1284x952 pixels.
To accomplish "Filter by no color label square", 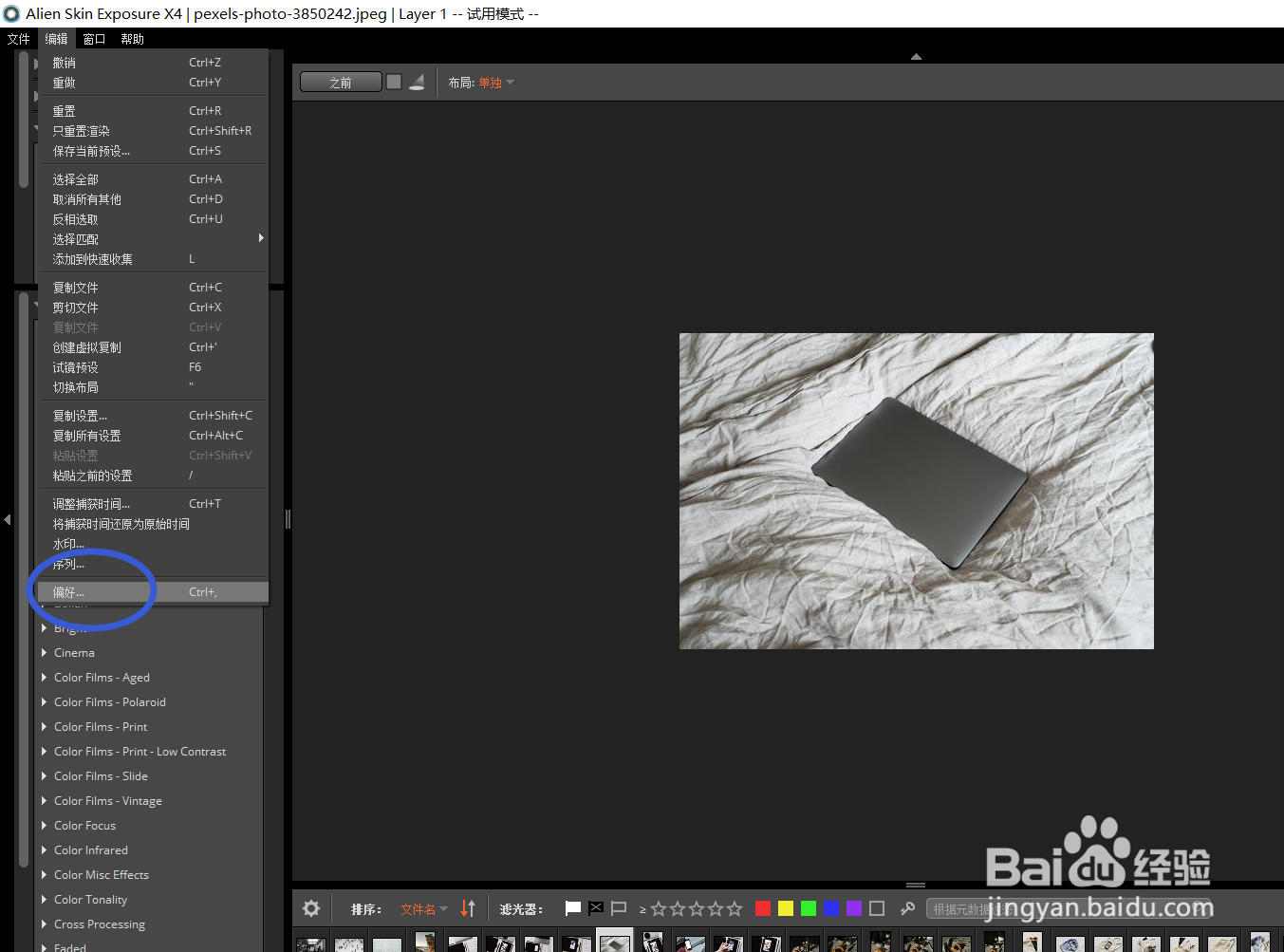I will [x=877, y=908].
